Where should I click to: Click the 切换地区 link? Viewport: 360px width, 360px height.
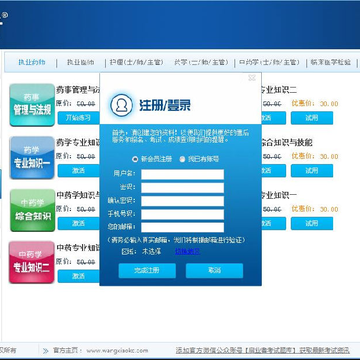pyautogui.click(x=187, y=252)
